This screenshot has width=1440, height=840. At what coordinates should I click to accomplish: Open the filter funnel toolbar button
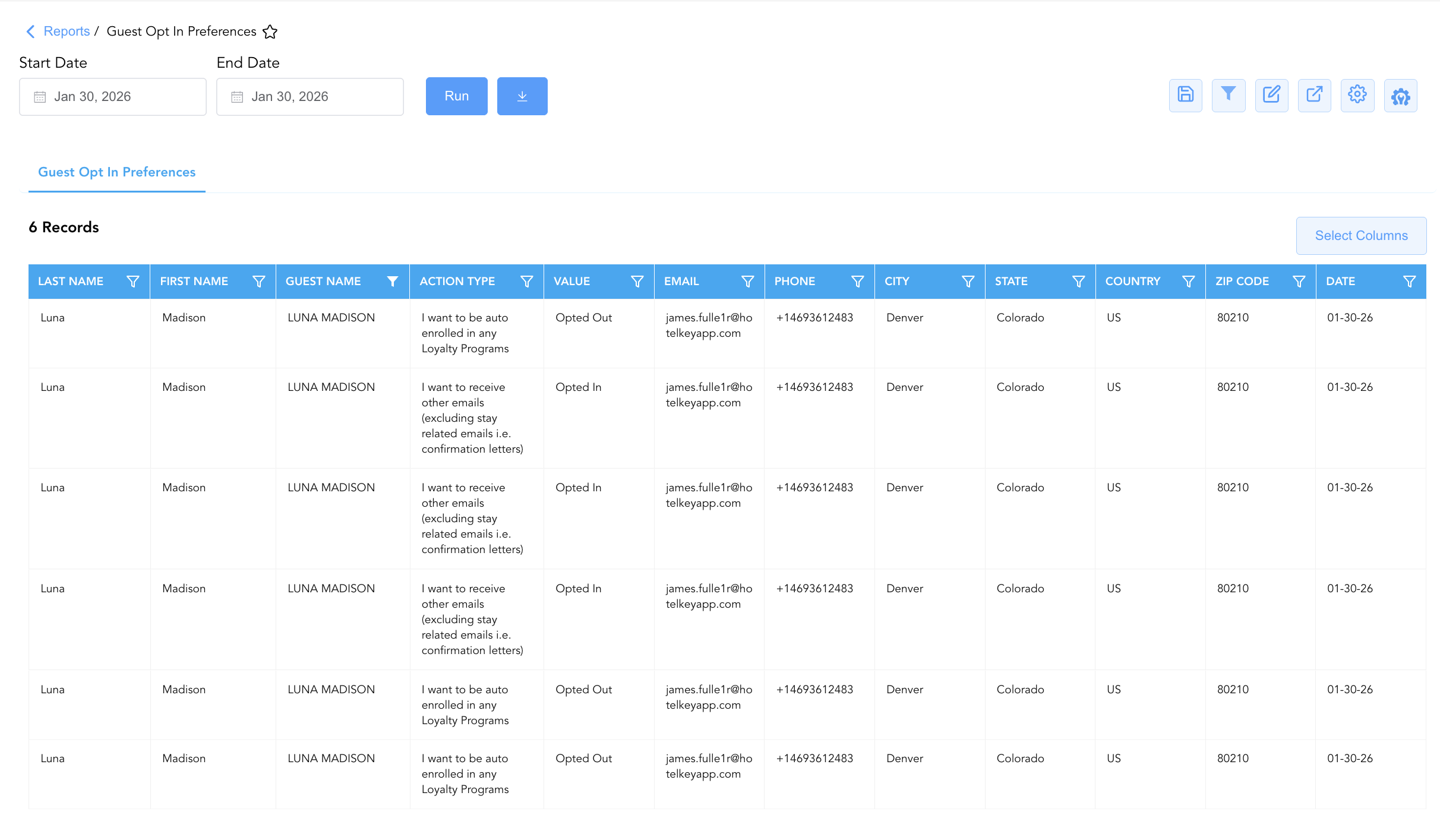click(1229, 95)
